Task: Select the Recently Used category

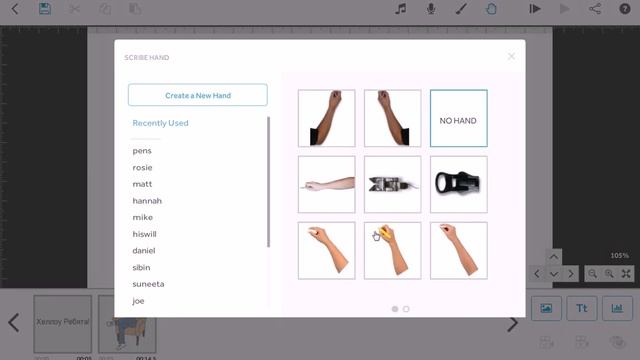Action: 160,123
